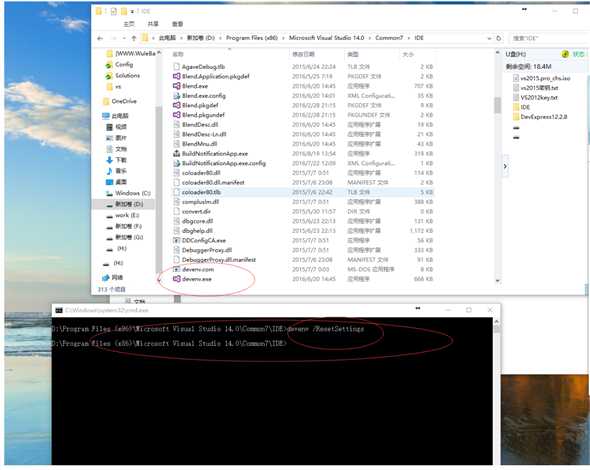Expand Microsoft Visual Studio 14.0 breadcrumb chevron
Screen dimensions: 590x470
(x=370, y=38)
